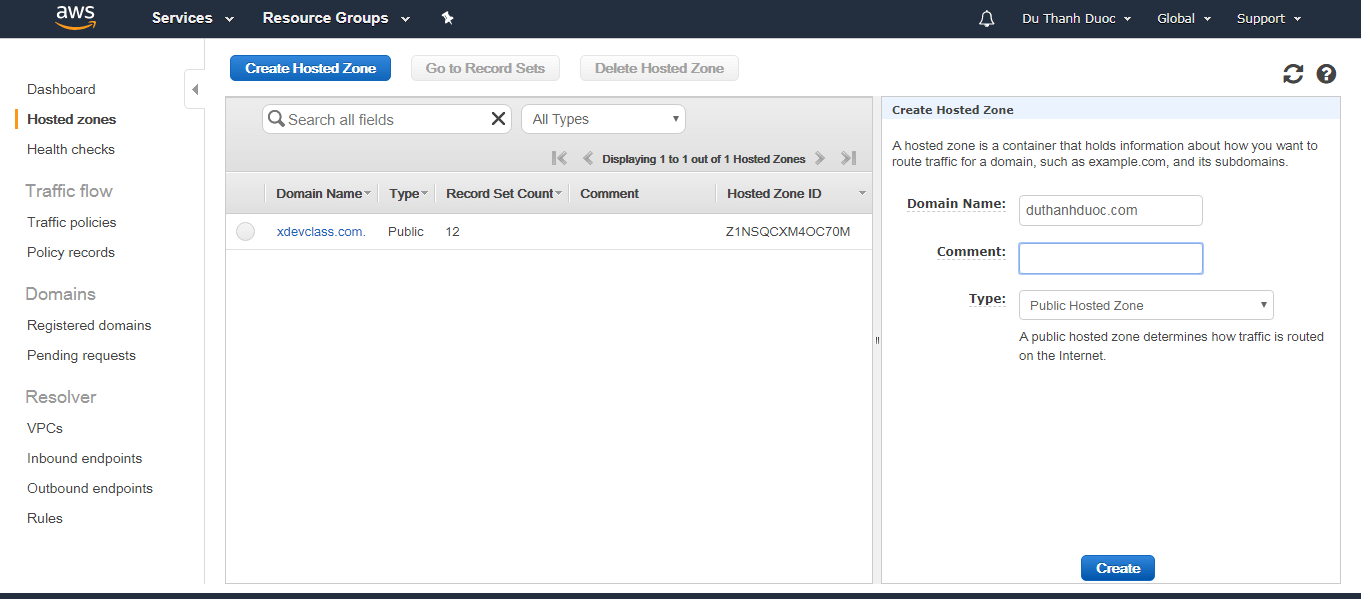This screenshot has width=1361, height=599.
Task: Click the search magnifier icon
Action: tap(276, 119)
